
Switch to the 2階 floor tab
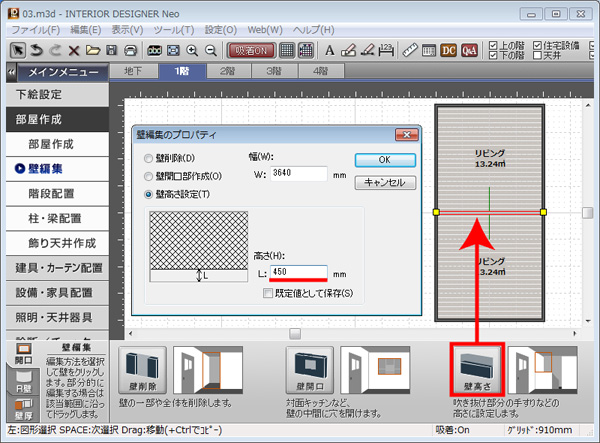coord(227,71)
